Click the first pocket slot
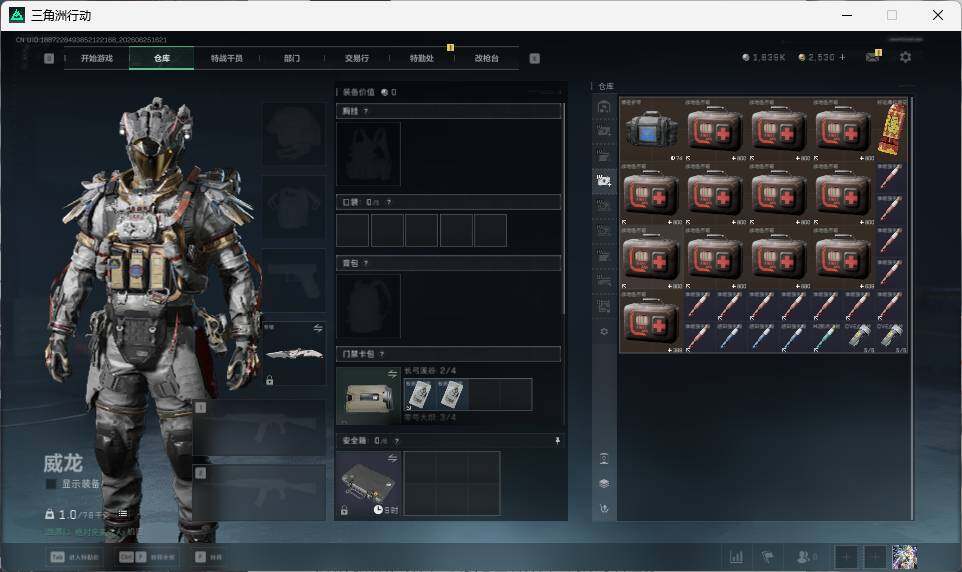This screenshot has width=962, height=572. point(353,230)
